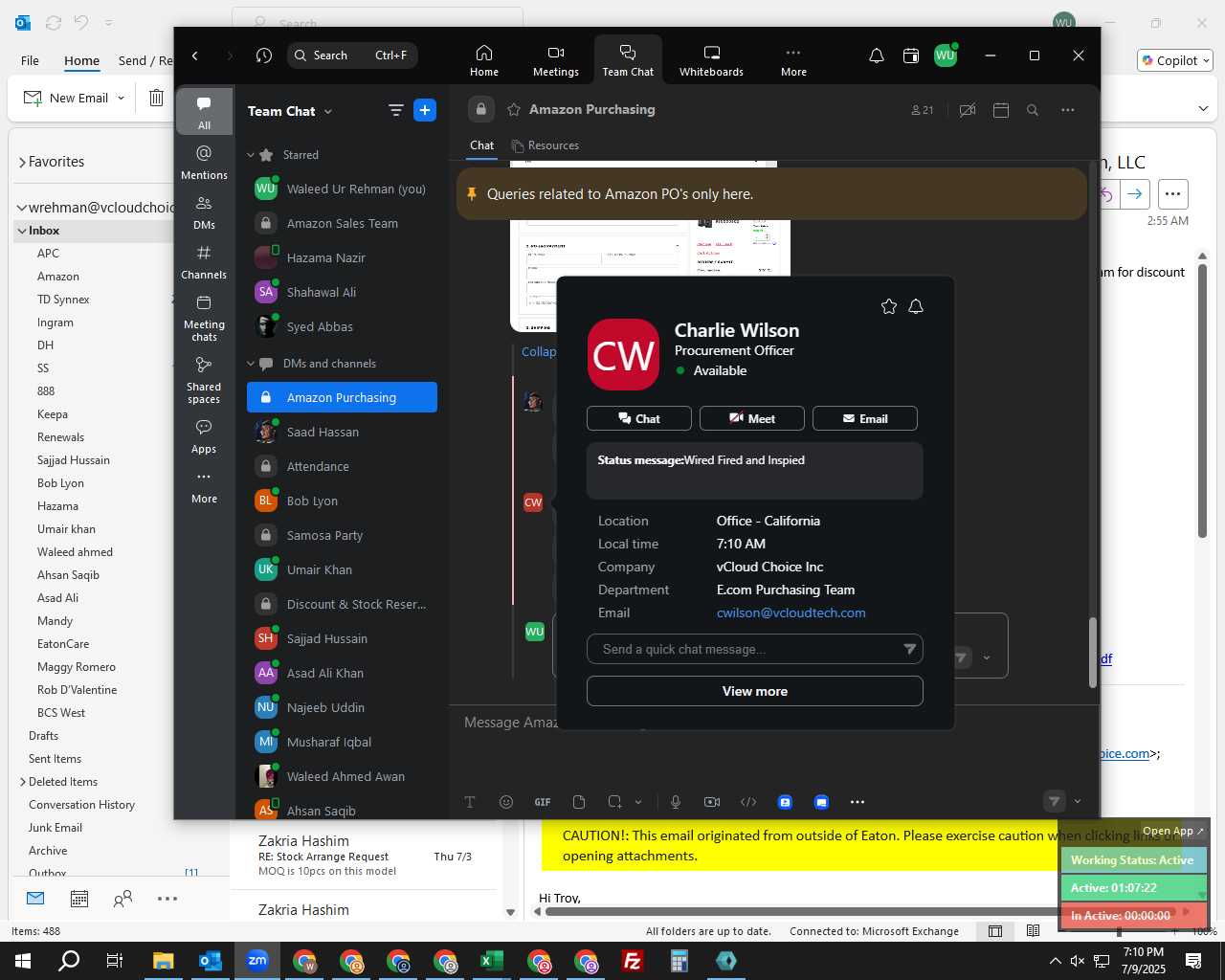The height and width of the screenshot is (980, 1225).
Task: Search within Amazon Purchasing channel
Action: [1033, 110]
